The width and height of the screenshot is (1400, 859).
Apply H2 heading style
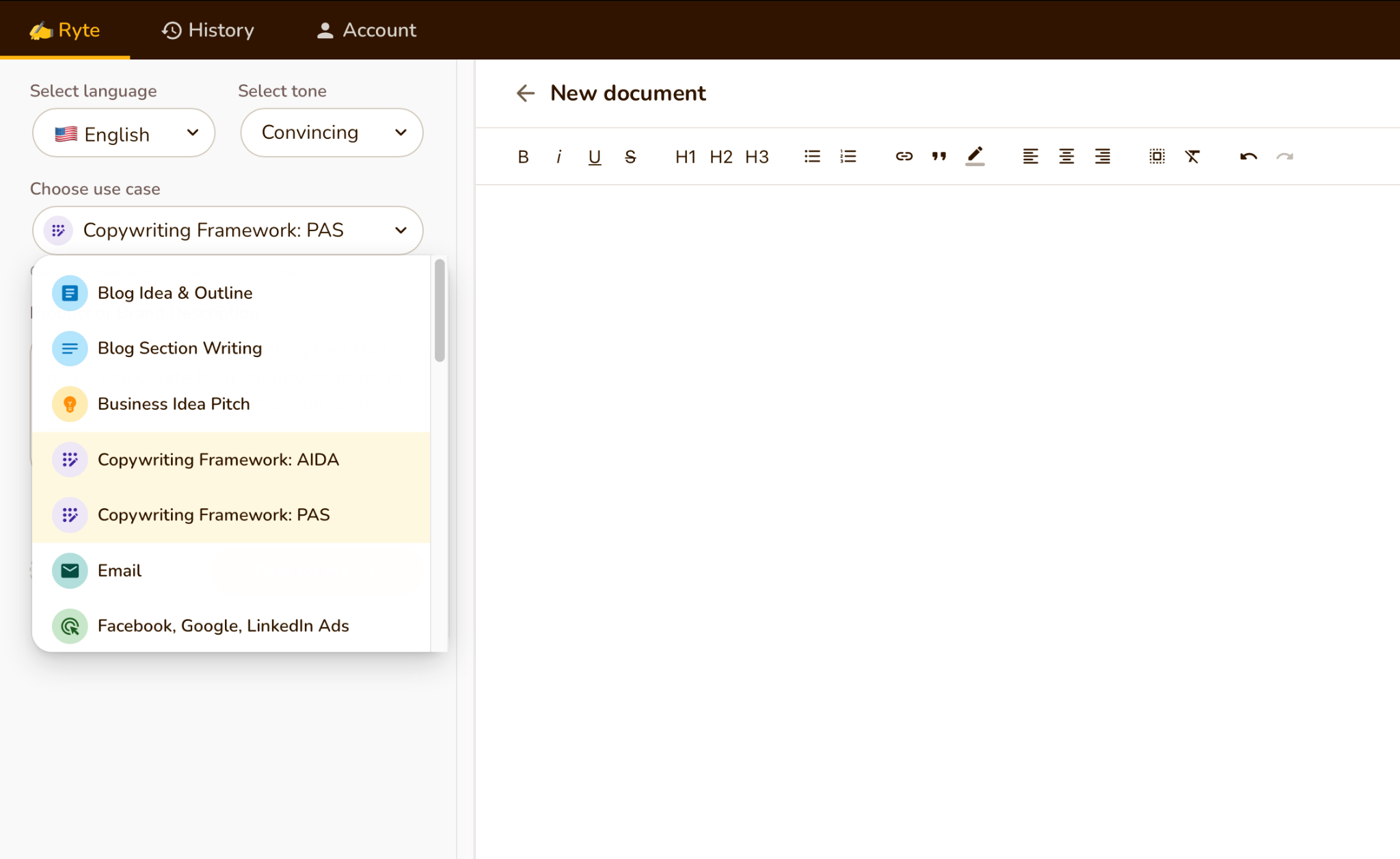721,157
